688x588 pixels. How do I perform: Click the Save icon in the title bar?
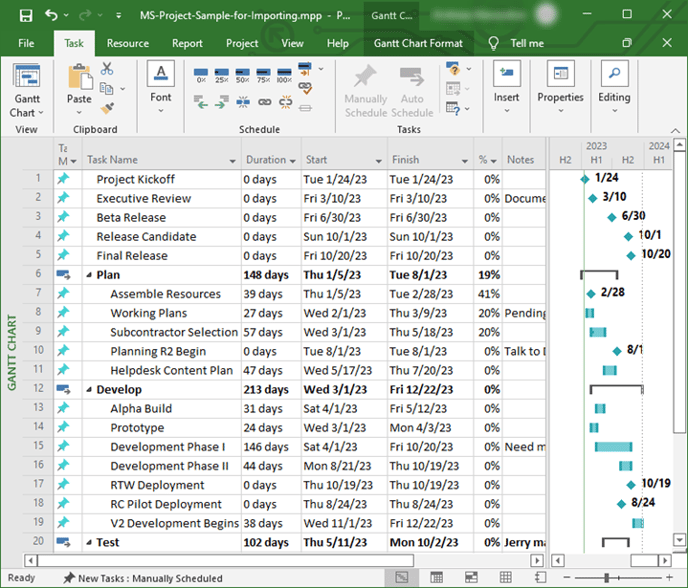click(x=26, y=16)
